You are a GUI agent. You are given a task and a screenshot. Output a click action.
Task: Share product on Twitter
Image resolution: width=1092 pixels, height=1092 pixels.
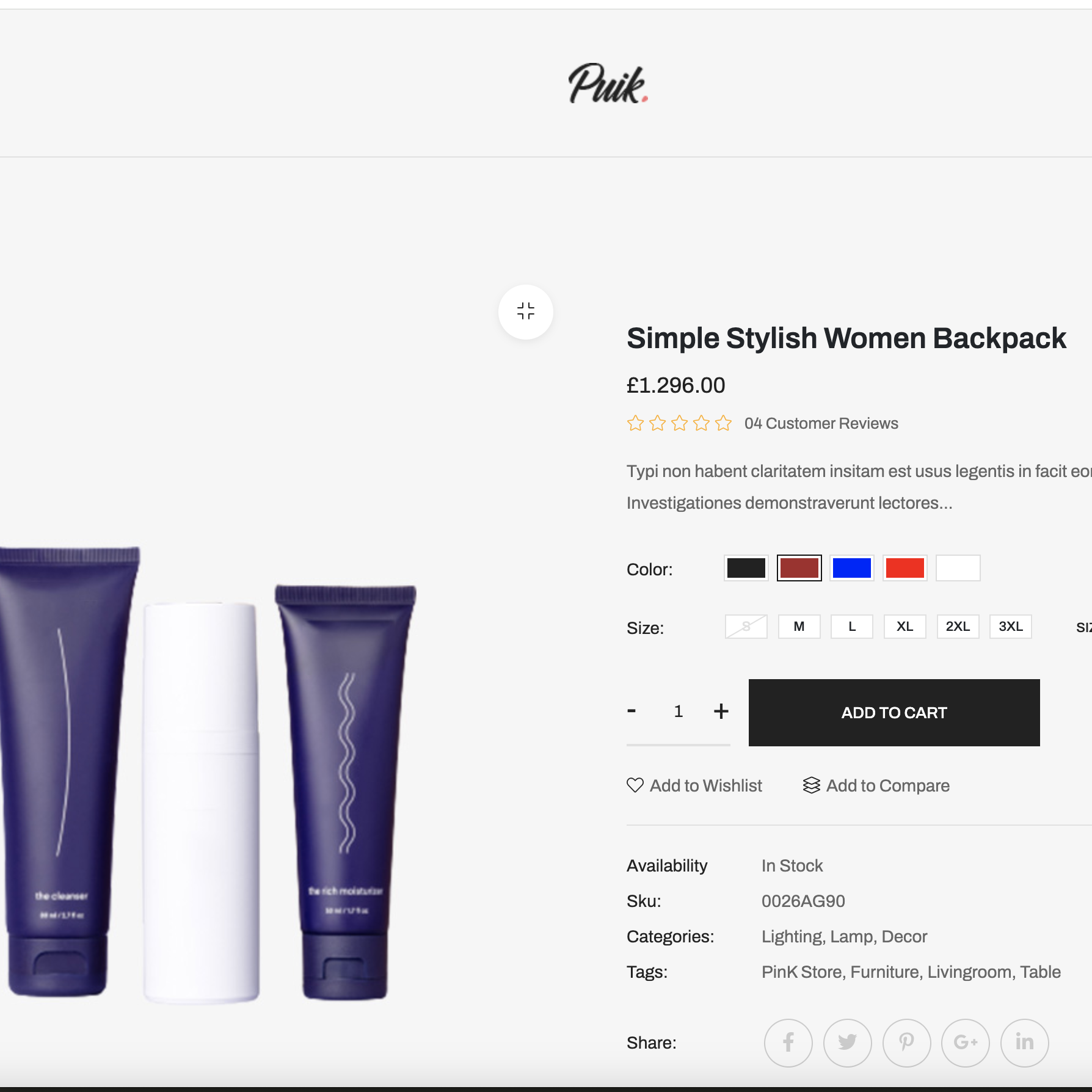point(847,1043)
